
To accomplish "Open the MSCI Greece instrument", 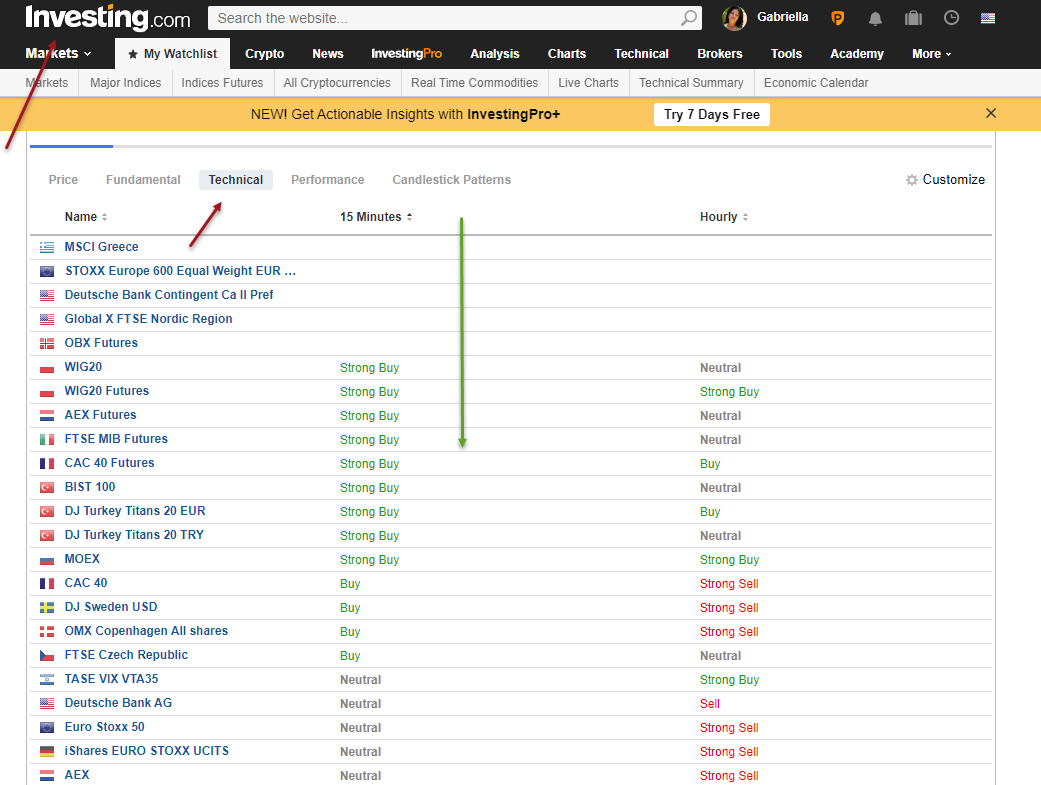I will click(102, 247).
